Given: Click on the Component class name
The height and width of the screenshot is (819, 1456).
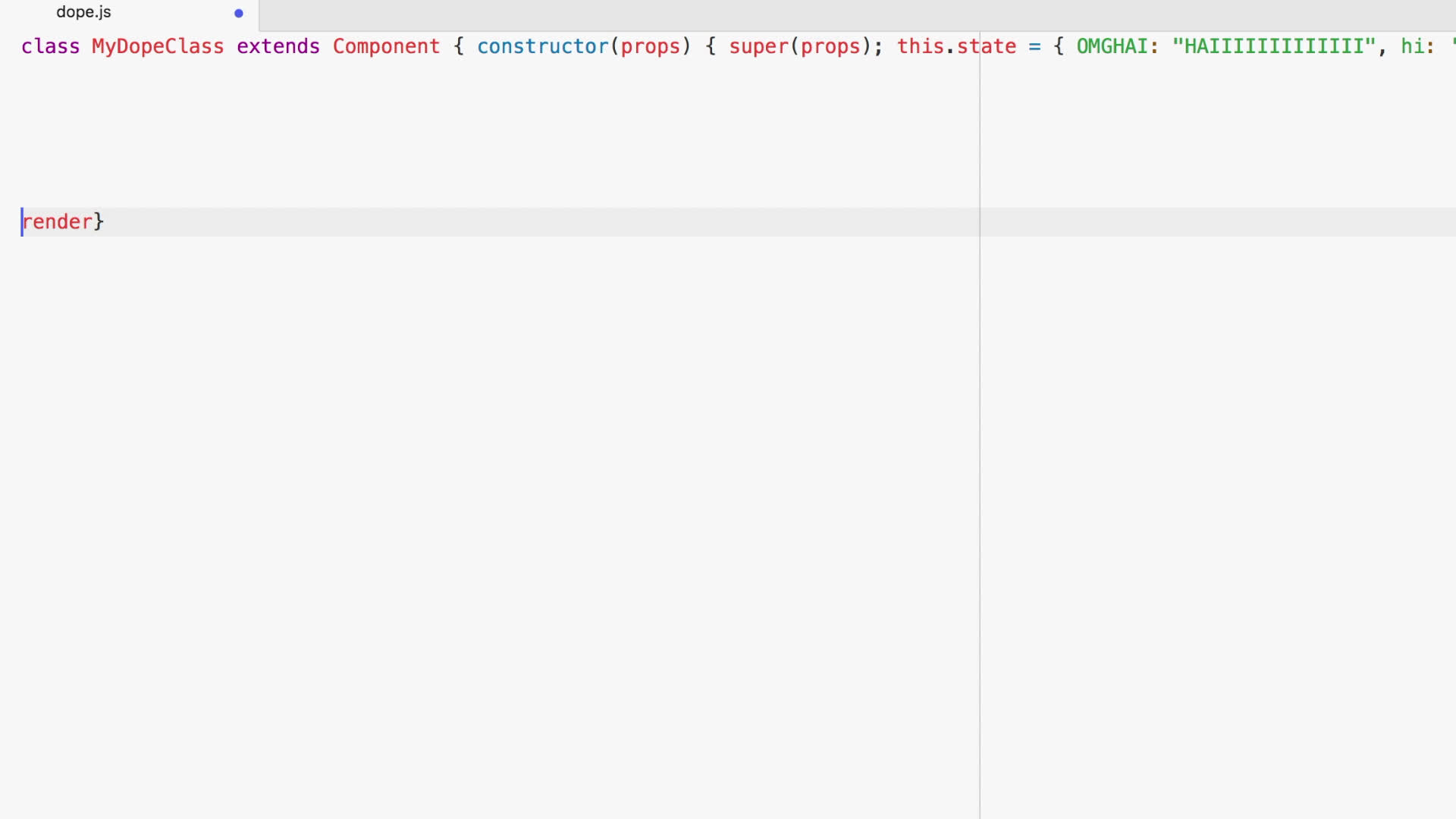Looking at the screenshot, I should coord(386,46).
